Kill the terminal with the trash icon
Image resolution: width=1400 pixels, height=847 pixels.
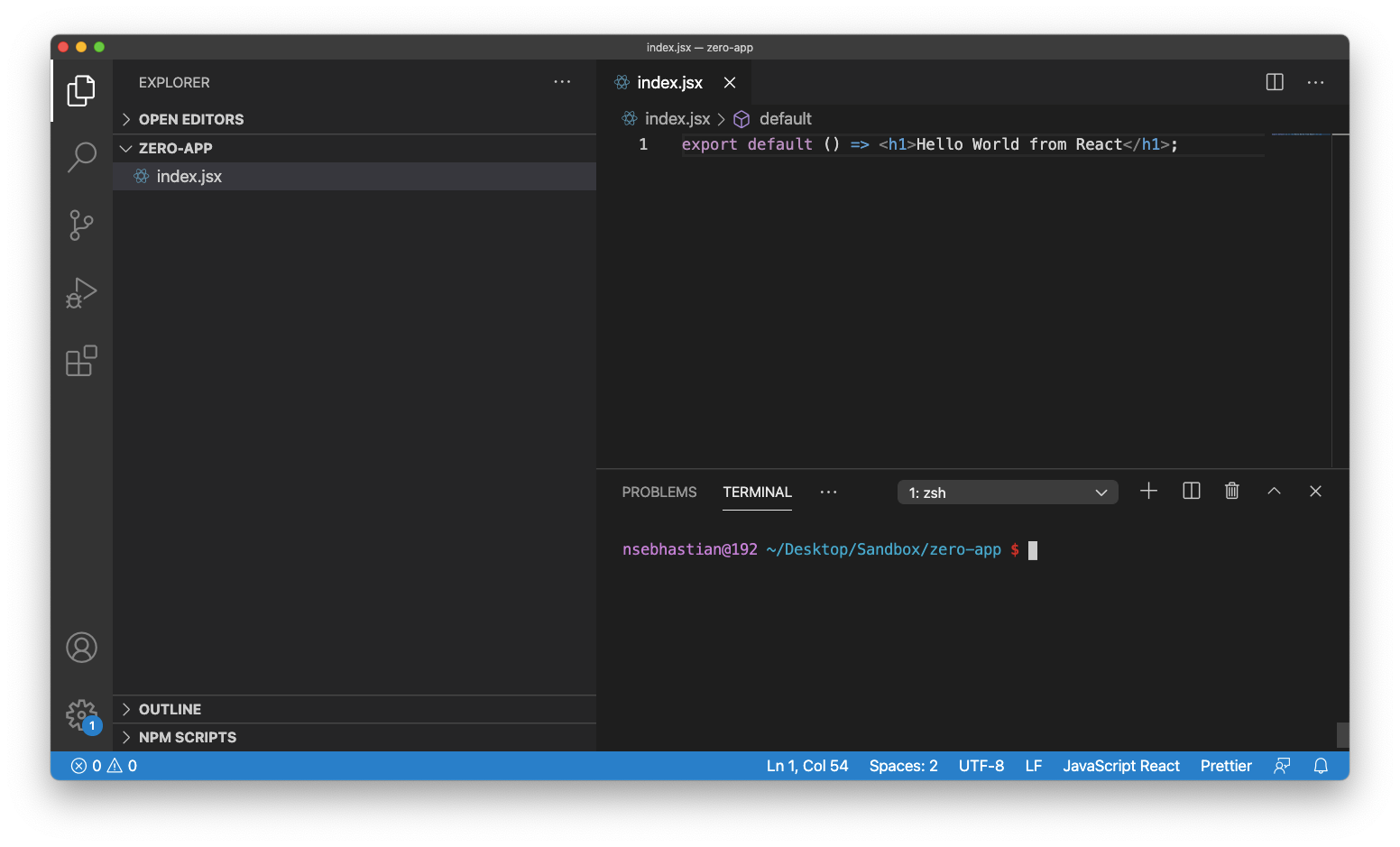pos(1232,491)
